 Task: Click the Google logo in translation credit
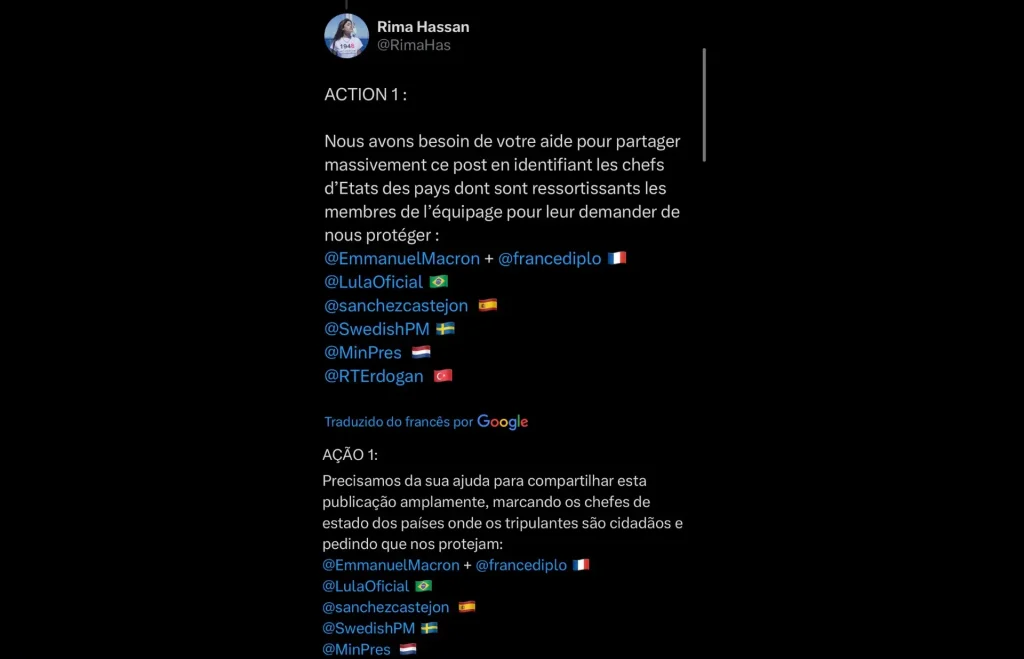click(502, 422)
